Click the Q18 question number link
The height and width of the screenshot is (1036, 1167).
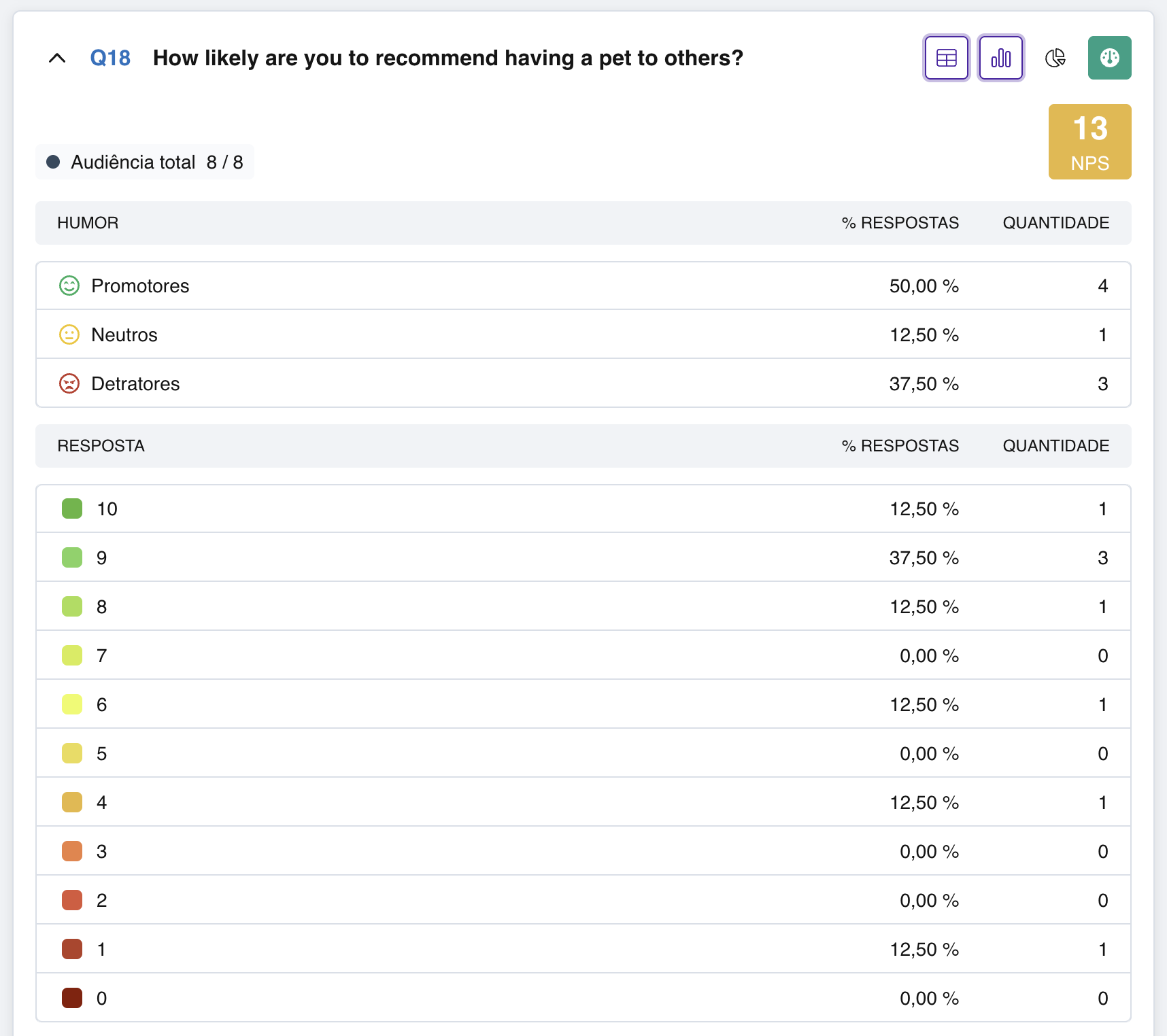110,58
